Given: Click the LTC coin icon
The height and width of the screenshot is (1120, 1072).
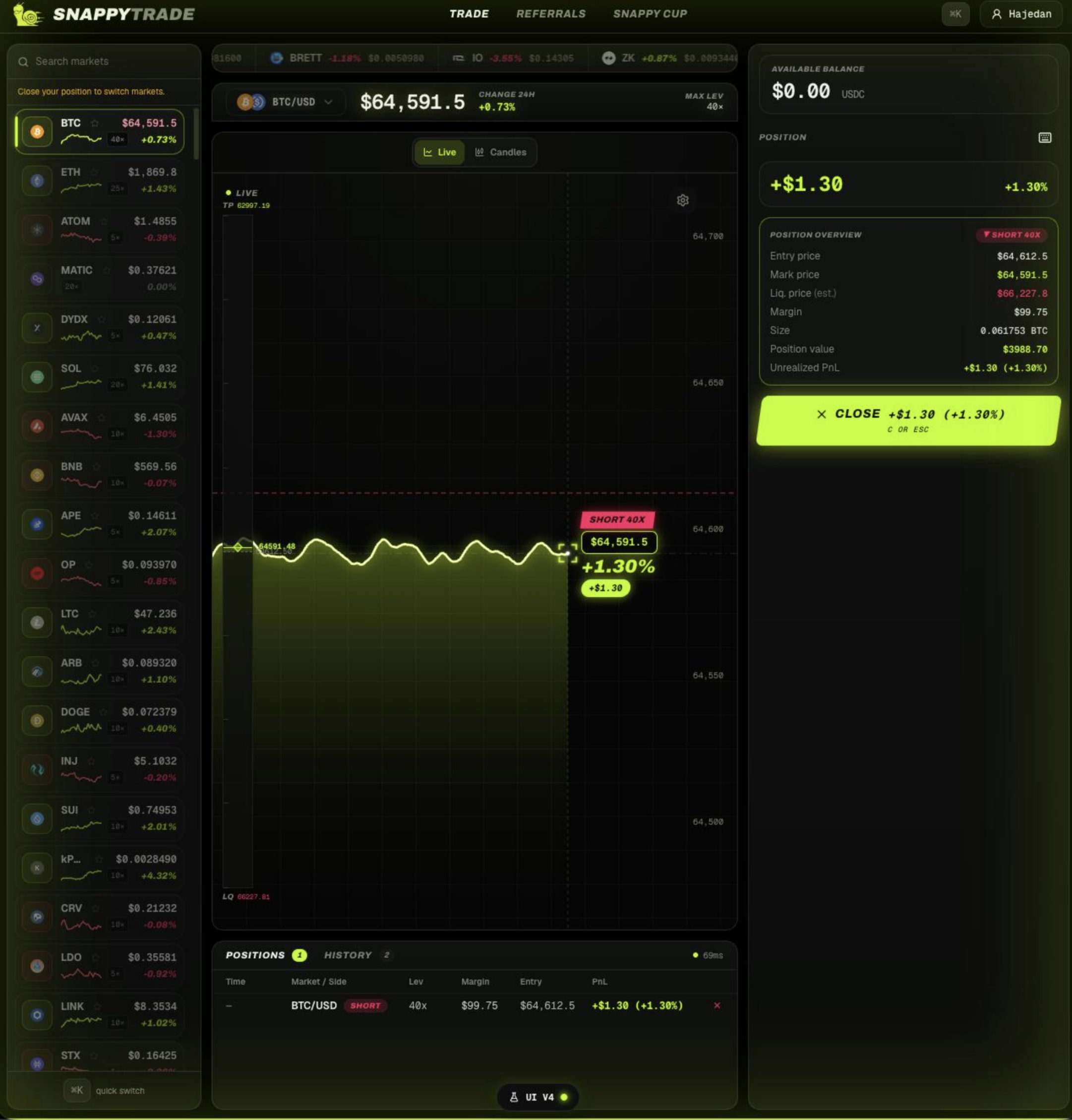Looking at the screenshot, I should pos(37,622).
